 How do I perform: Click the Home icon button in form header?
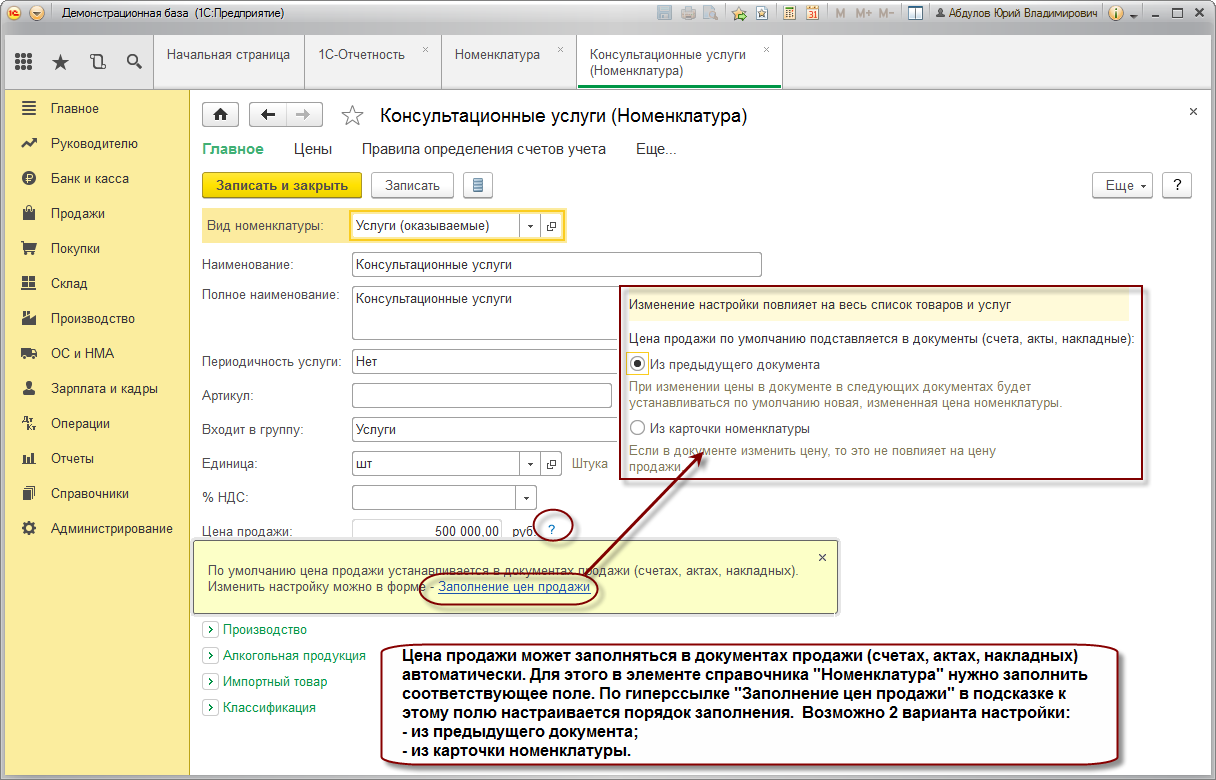[x=220, y=115]
